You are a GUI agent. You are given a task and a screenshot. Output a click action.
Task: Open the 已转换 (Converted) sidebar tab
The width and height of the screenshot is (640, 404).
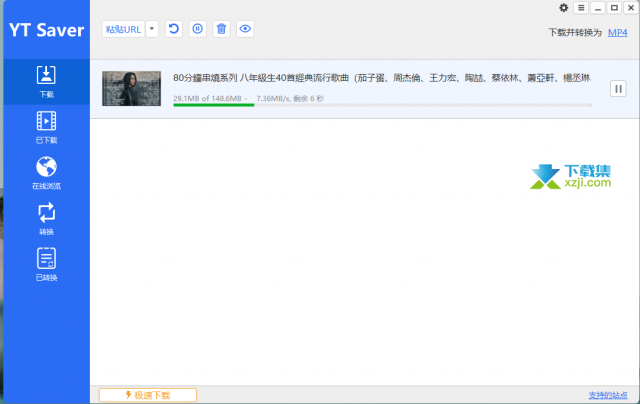47,265
